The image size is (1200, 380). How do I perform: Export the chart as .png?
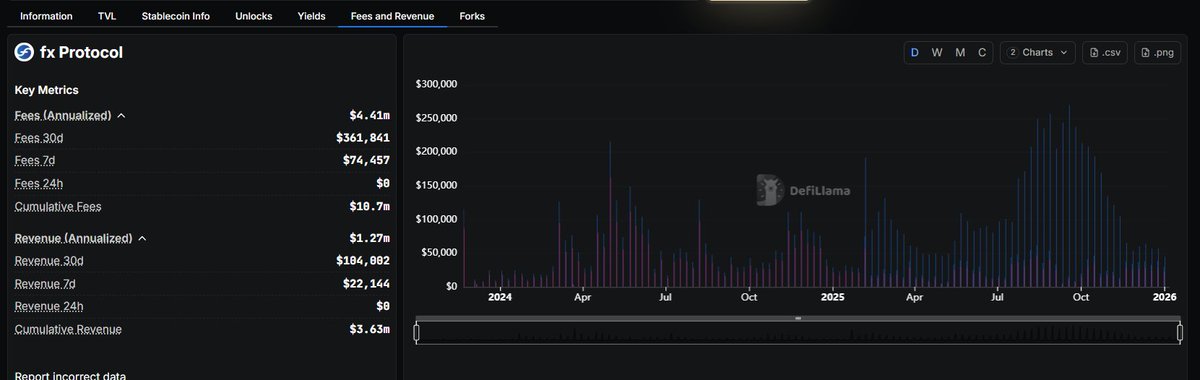tap(1157, 52)
